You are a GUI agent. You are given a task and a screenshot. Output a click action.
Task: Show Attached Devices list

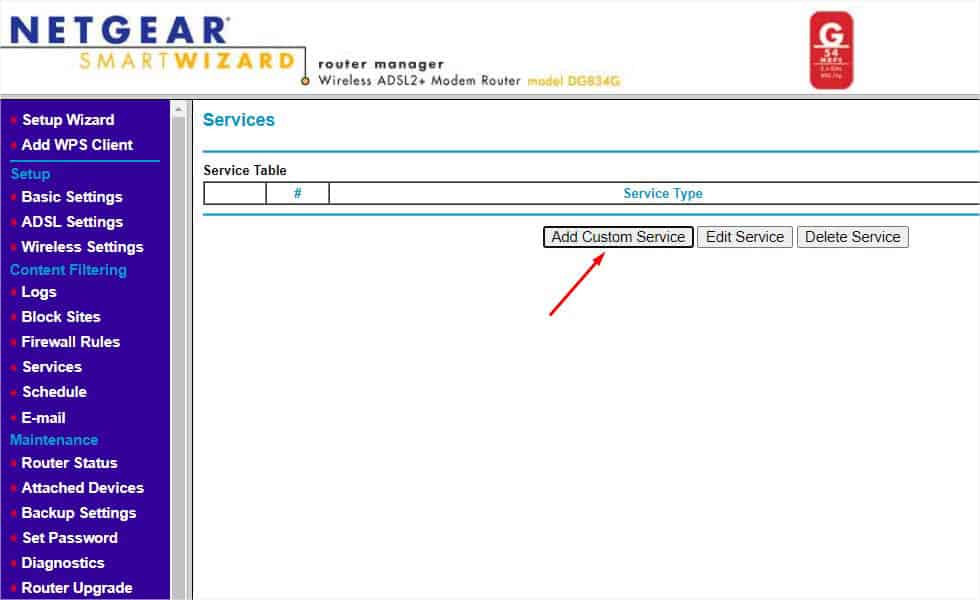[x=82, y=488]
